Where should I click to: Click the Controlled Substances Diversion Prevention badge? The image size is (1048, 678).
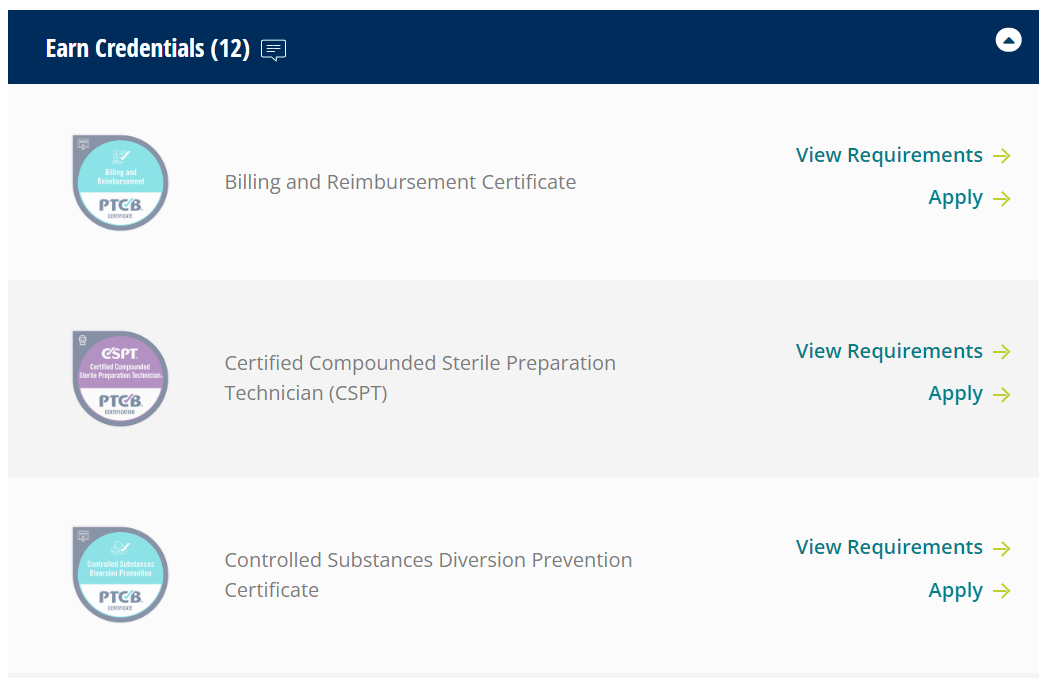(120, 575)
